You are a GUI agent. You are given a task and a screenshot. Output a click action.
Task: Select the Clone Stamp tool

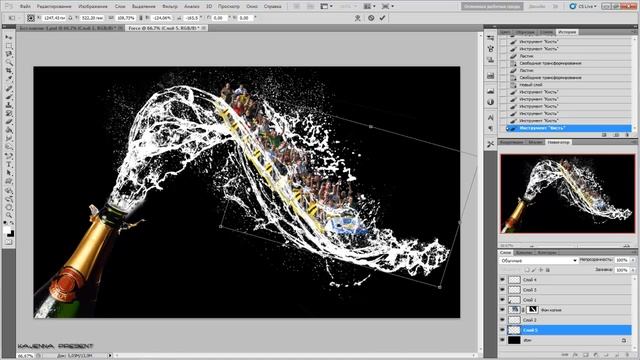(9, 105)
